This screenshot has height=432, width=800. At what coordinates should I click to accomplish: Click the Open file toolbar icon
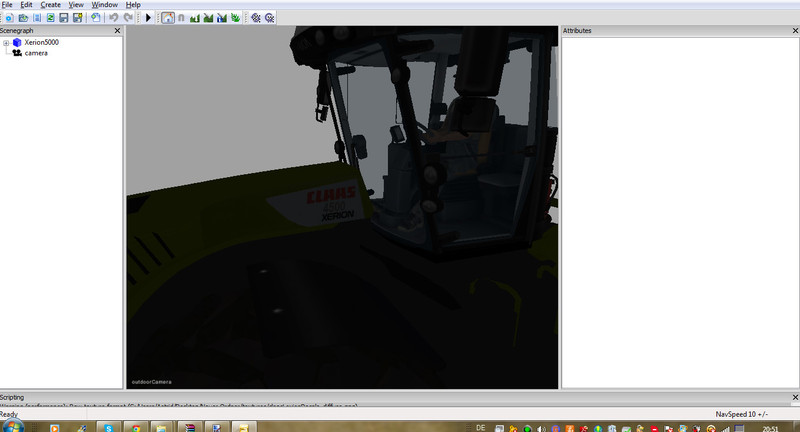(x=23, y=18)
